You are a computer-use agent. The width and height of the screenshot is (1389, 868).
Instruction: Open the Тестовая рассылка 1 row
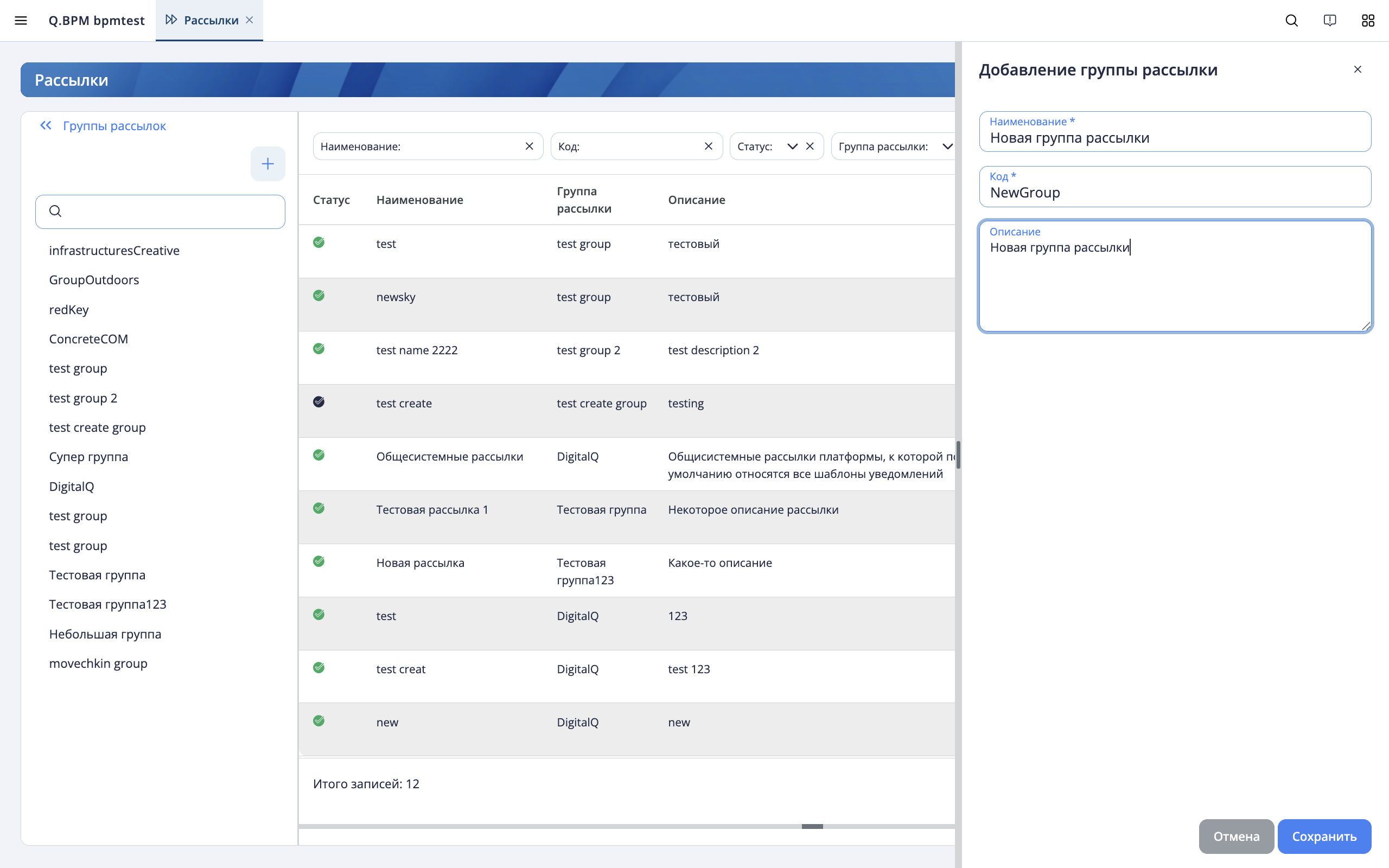tap(627, 517)
